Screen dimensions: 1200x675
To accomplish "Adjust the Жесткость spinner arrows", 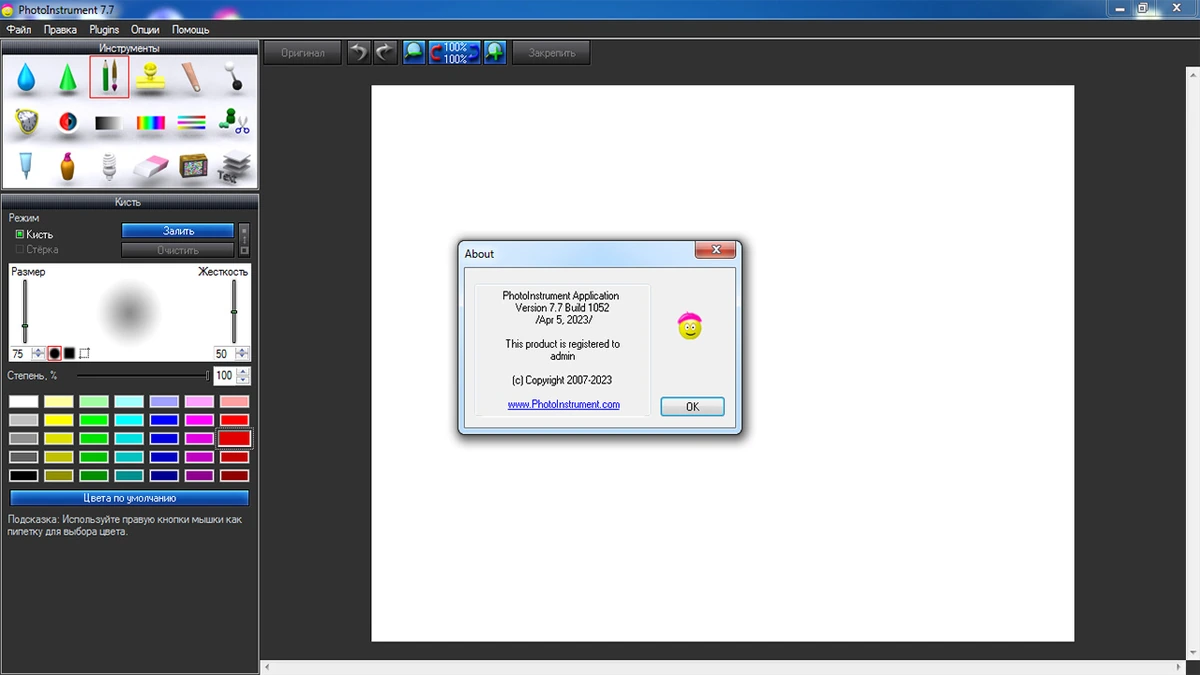I will click(242, 353).
